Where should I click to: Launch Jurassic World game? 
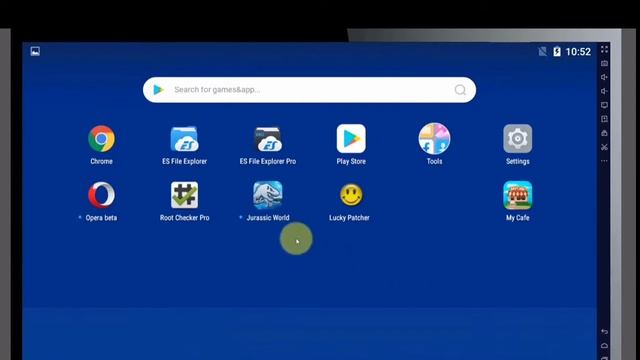point(268,195)
